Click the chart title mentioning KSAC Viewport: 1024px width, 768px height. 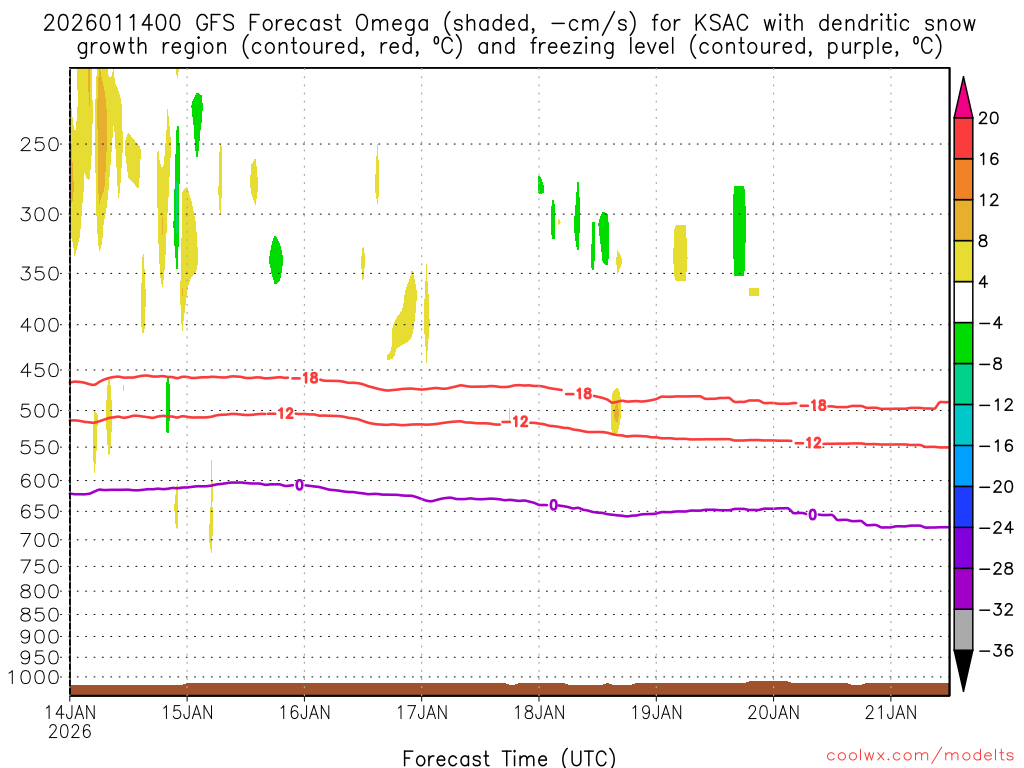point(509,35)
